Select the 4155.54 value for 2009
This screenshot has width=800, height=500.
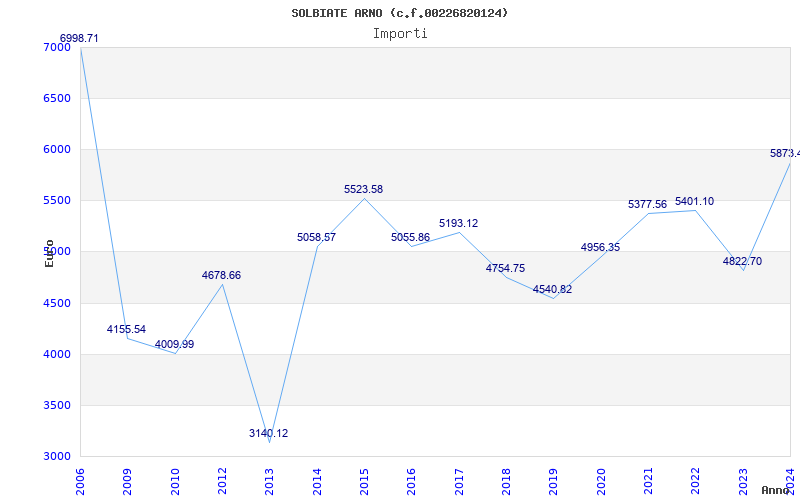pyautogui.click(x=126, y=329)
